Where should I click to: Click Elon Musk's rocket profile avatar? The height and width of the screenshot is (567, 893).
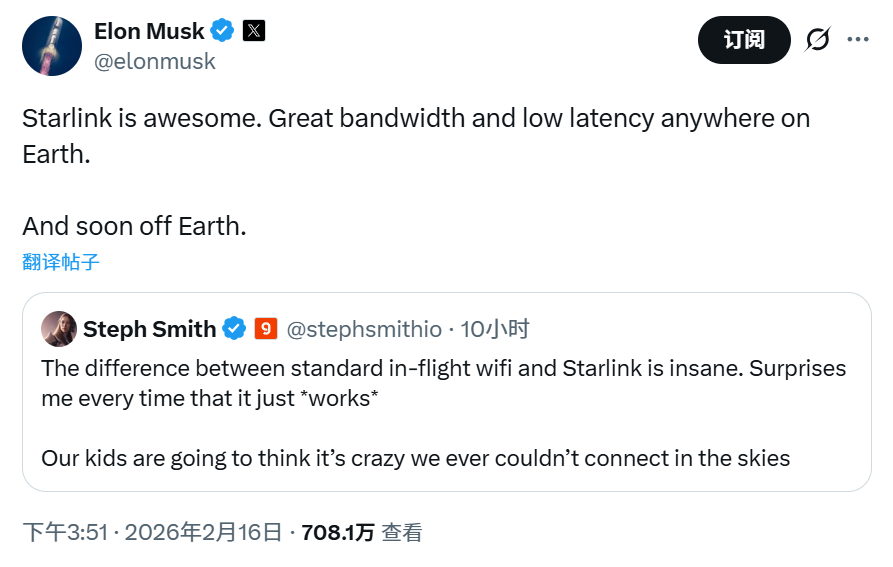(x=52, y=45)
